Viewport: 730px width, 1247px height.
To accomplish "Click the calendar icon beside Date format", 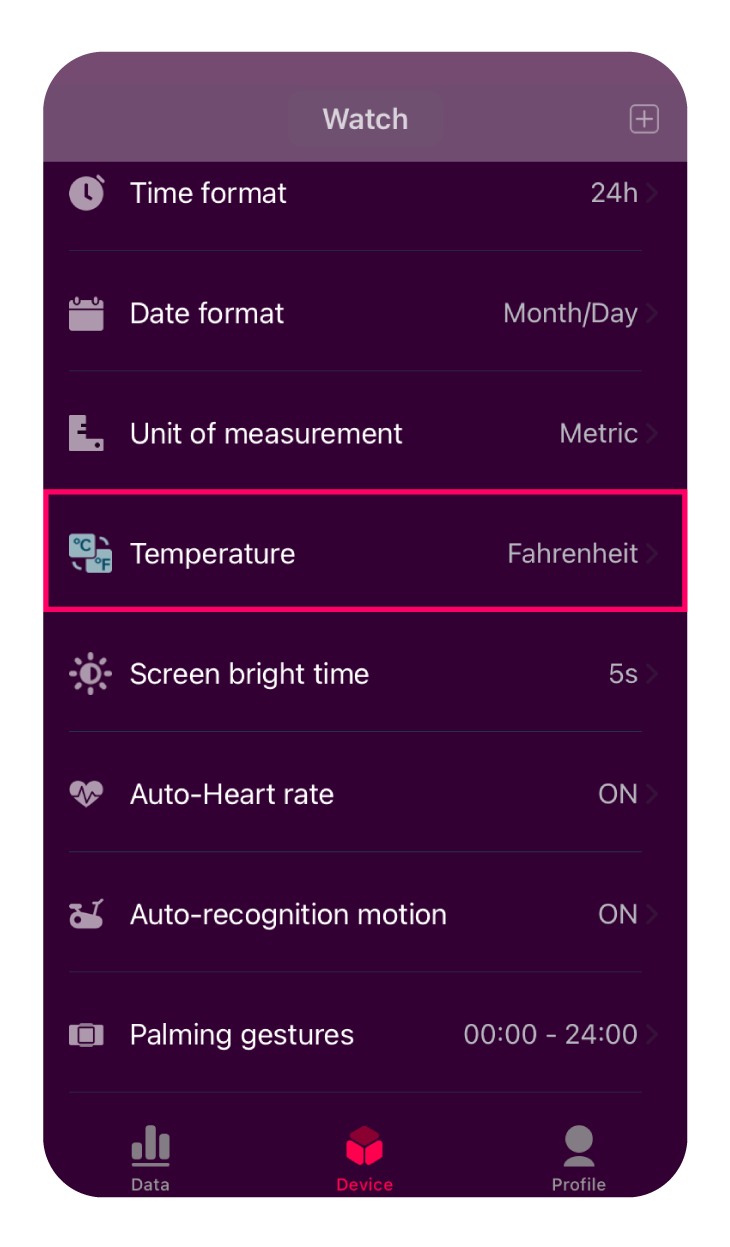I will point(86,313).
